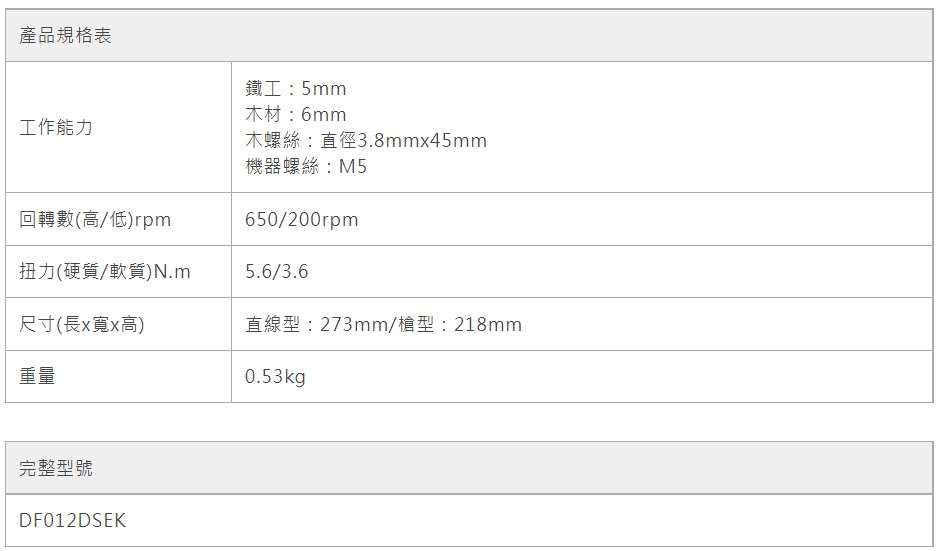This screenshot has height=551, width=938.
Task: Select the 0.53kg weight value
Action: point(275,377)
